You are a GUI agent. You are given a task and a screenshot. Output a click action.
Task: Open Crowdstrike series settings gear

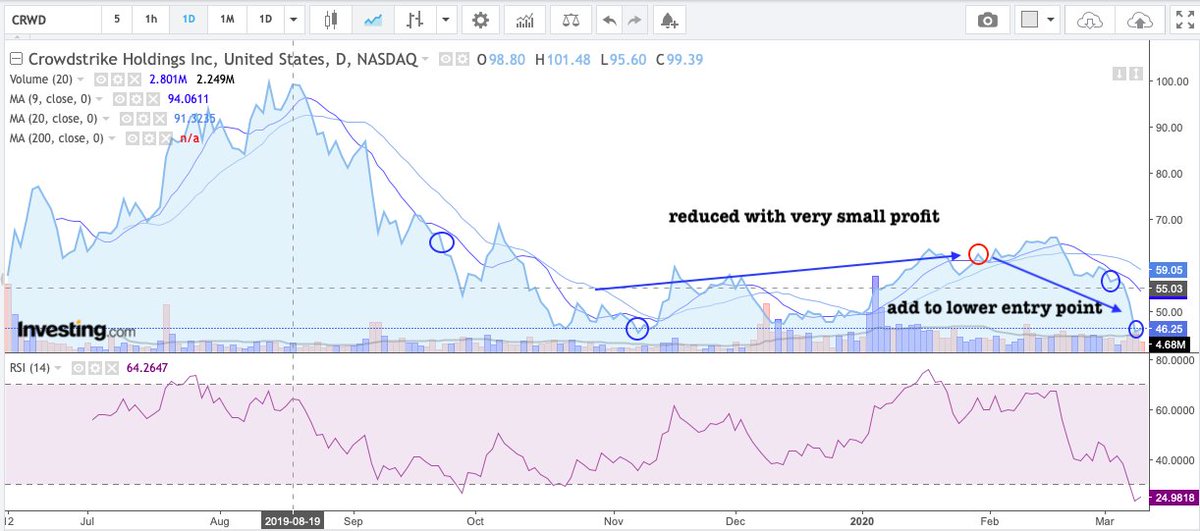pyautogui.click(x=461, y=60)
